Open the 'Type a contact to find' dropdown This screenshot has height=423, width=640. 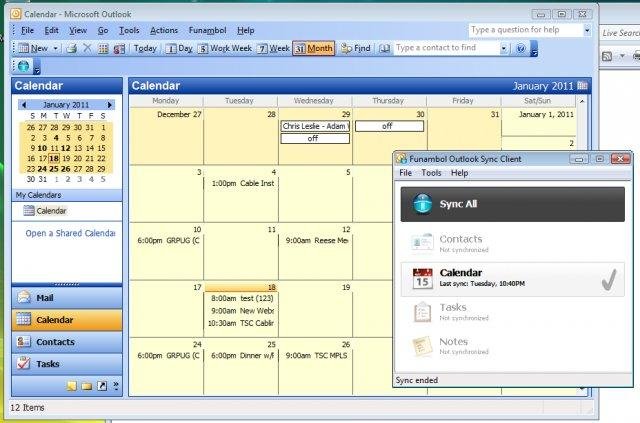(x=503, y=48)
